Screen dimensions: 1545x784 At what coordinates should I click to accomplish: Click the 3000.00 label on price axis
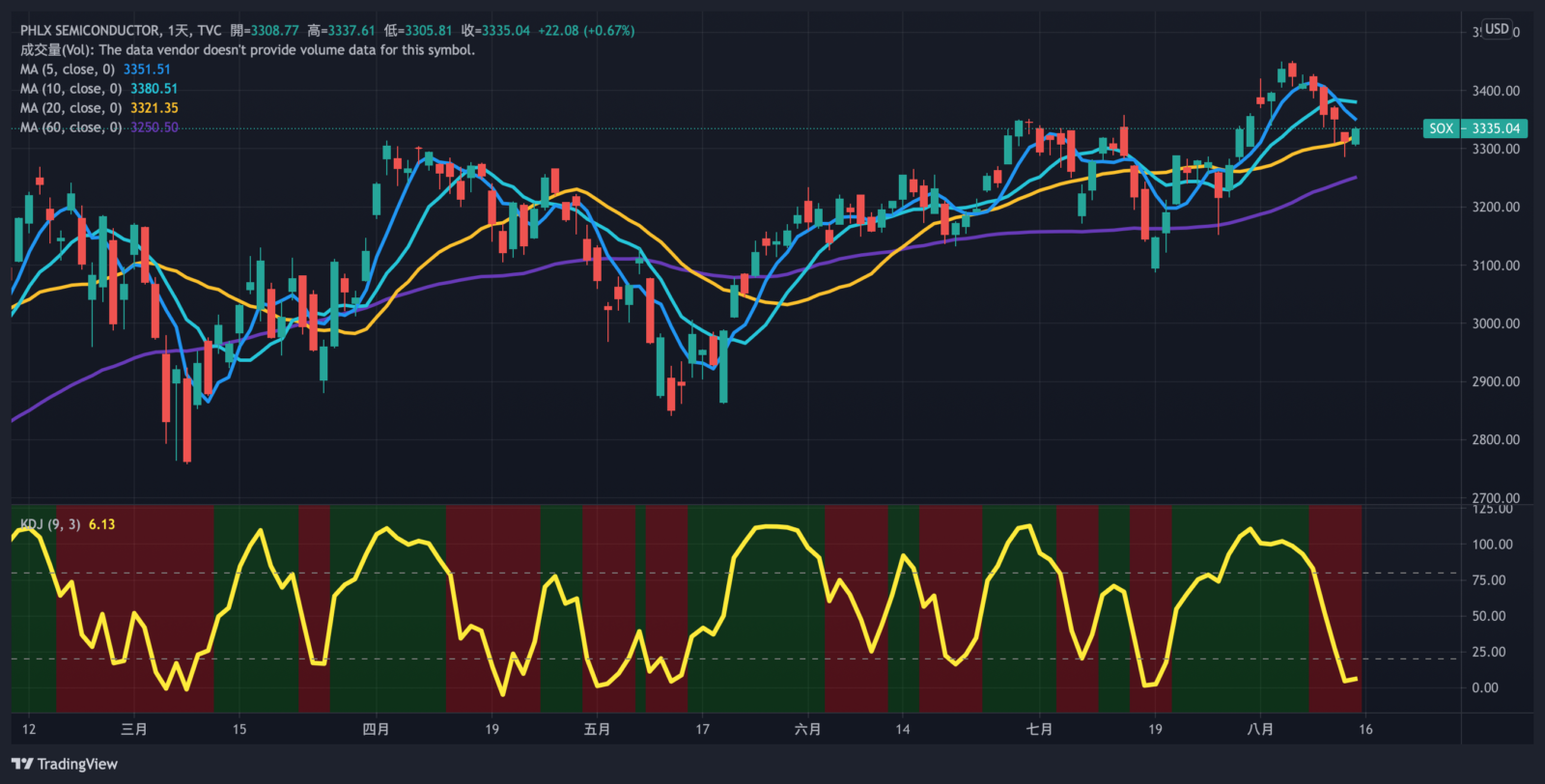(x=1496, y=323)
